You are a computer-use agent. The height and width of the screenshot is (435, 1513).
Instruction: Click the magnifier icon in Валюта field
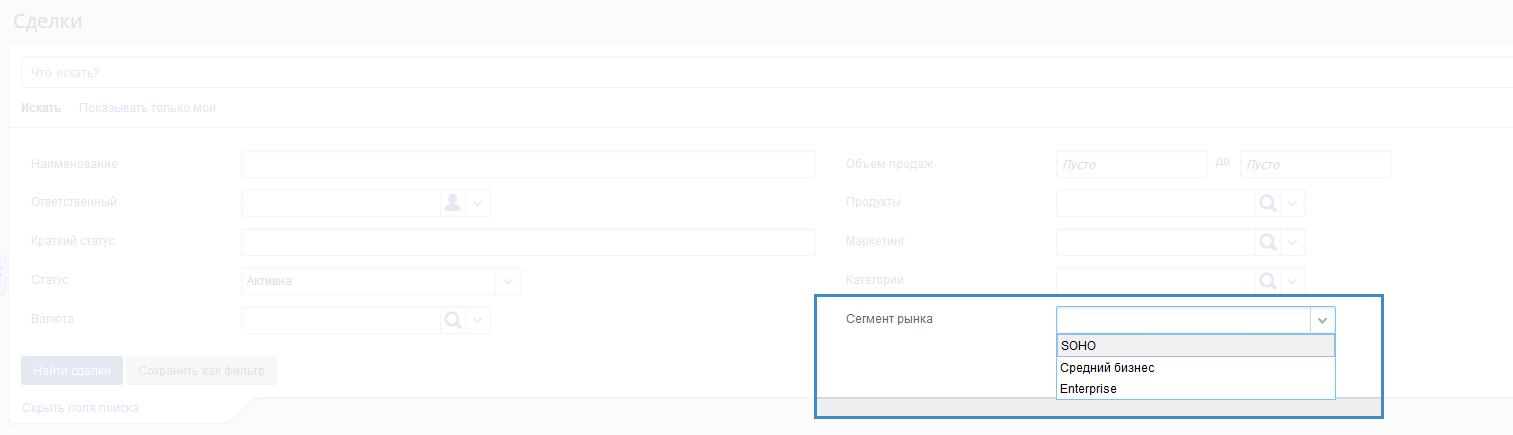[x=452, y=320]
